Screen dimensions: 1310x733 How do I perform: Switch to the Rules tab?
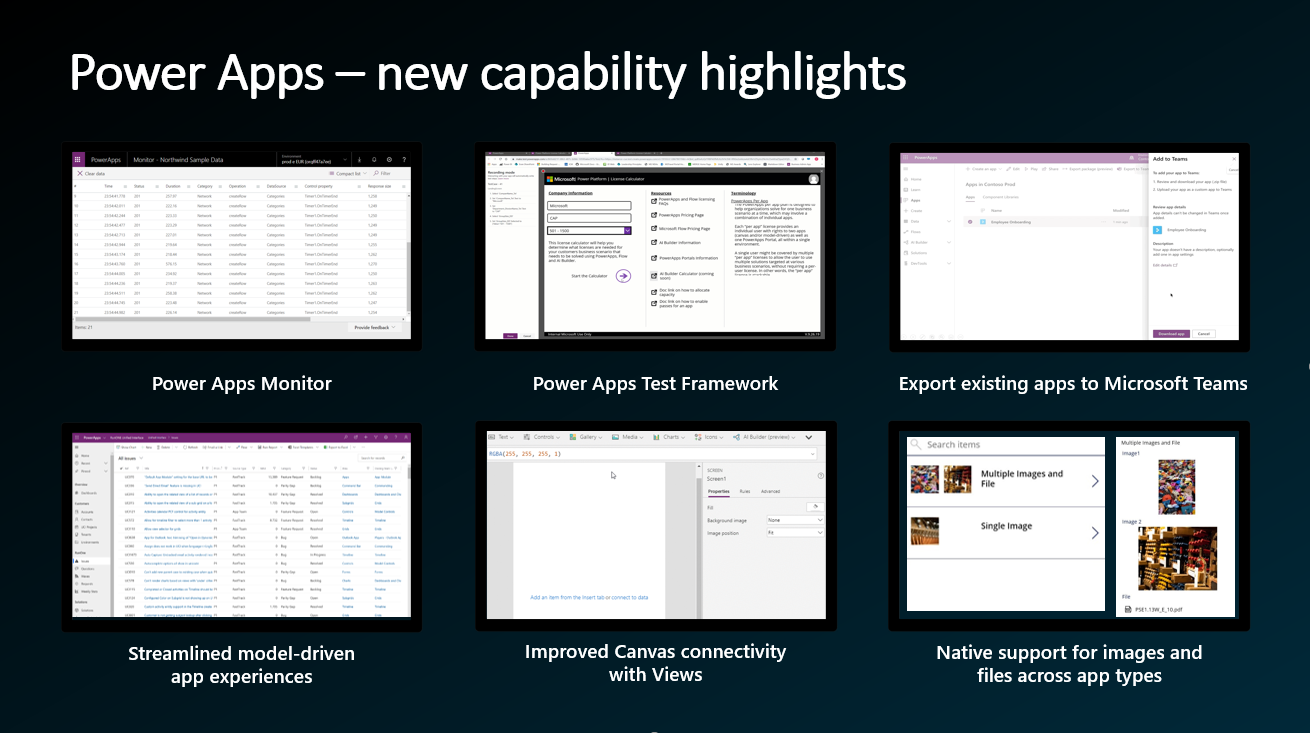point(745,491)
